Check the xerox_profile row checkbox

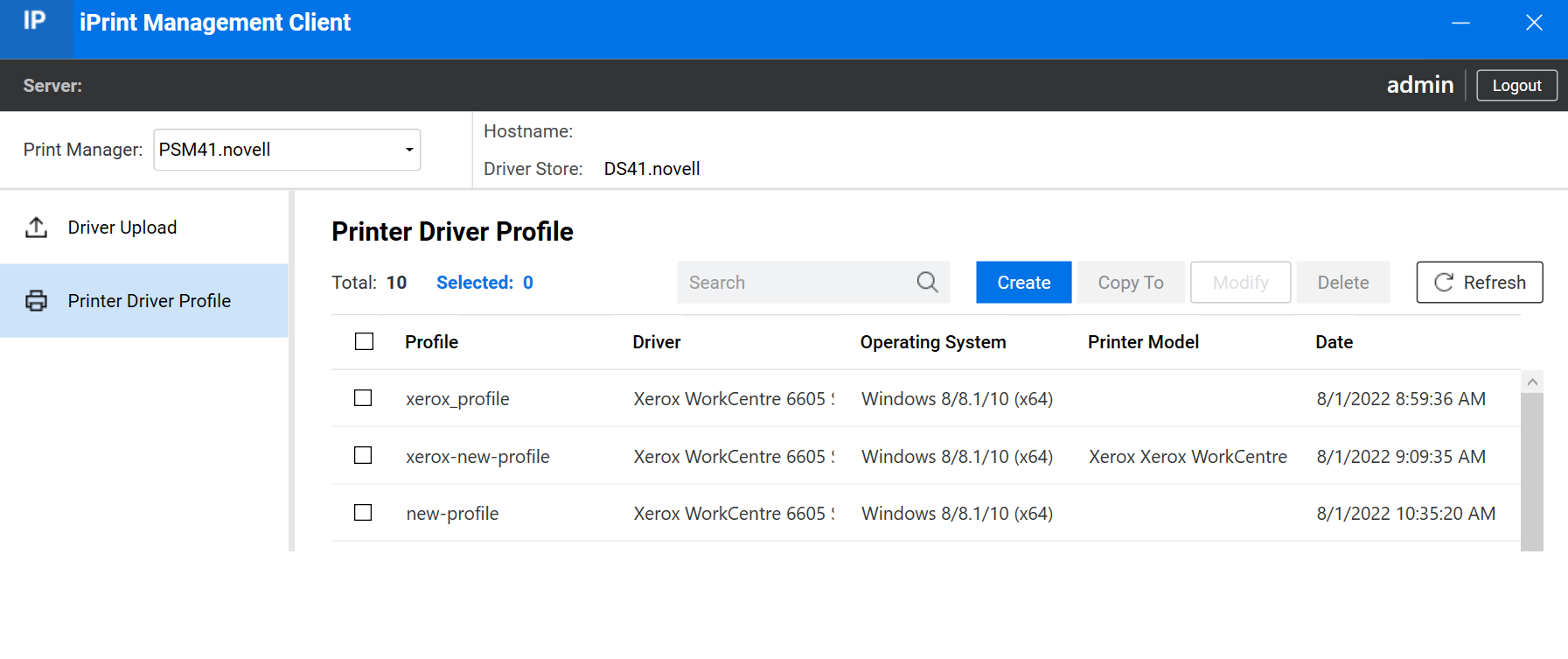tap(363, 398)
